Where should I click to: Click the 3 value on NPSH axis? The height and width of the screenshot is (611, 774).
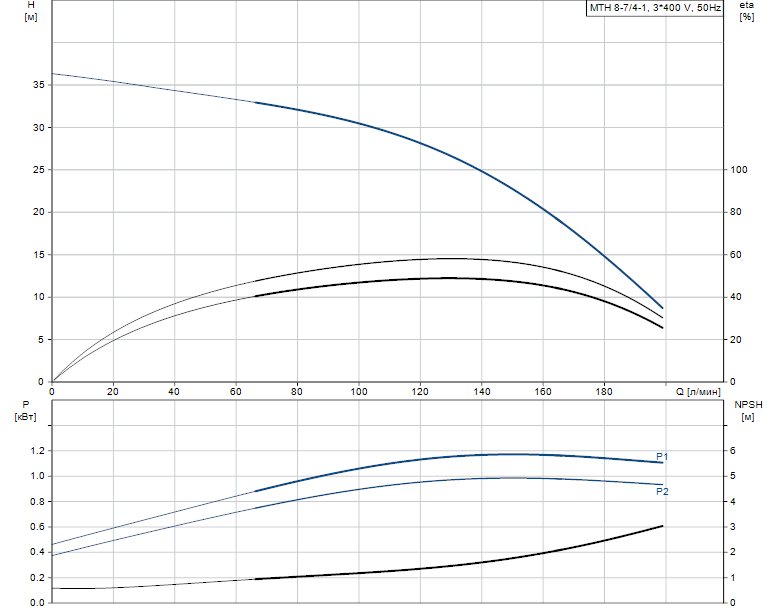(733, 527)
